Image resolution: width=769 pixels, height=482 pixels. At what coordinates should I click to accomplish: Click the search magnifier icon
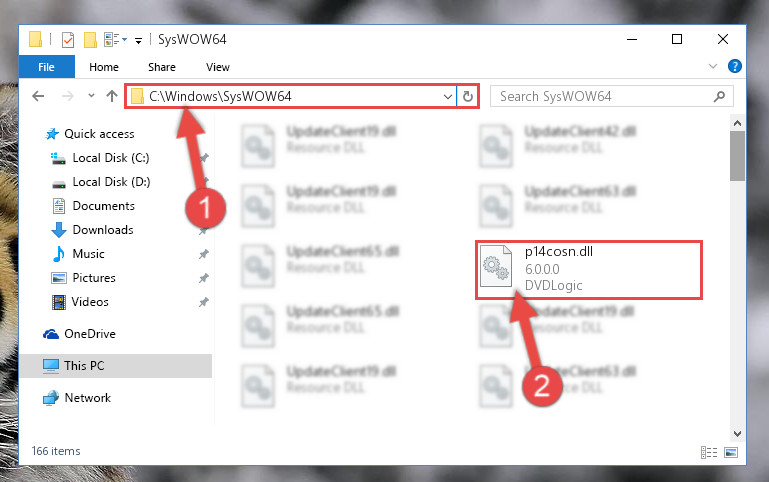719,96
